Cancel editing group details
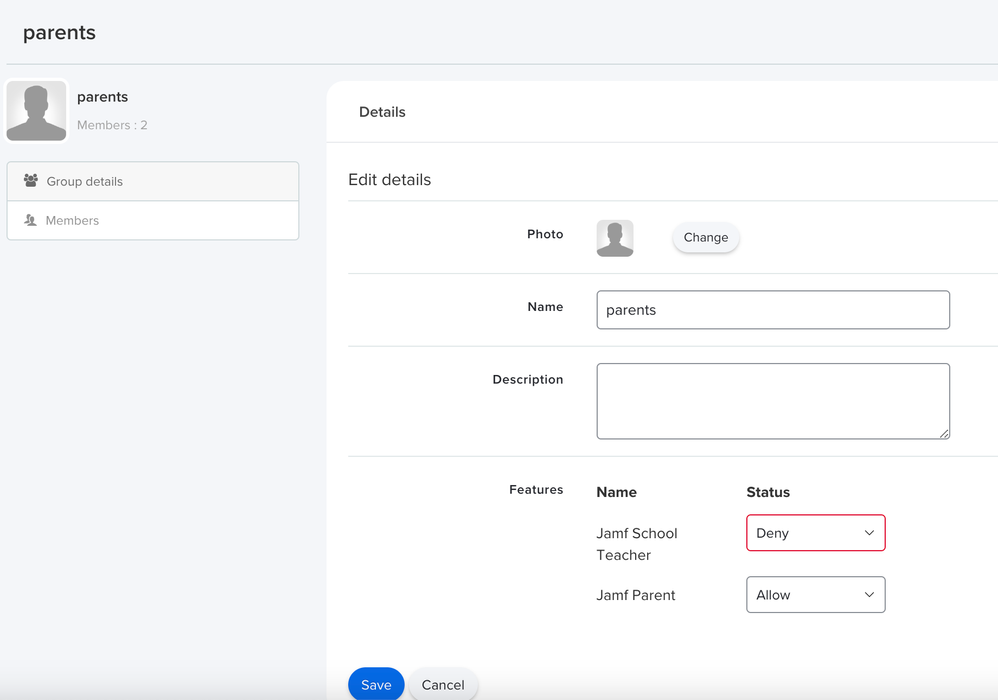Viewport: 998px width, 700px height. coord(443,684)
